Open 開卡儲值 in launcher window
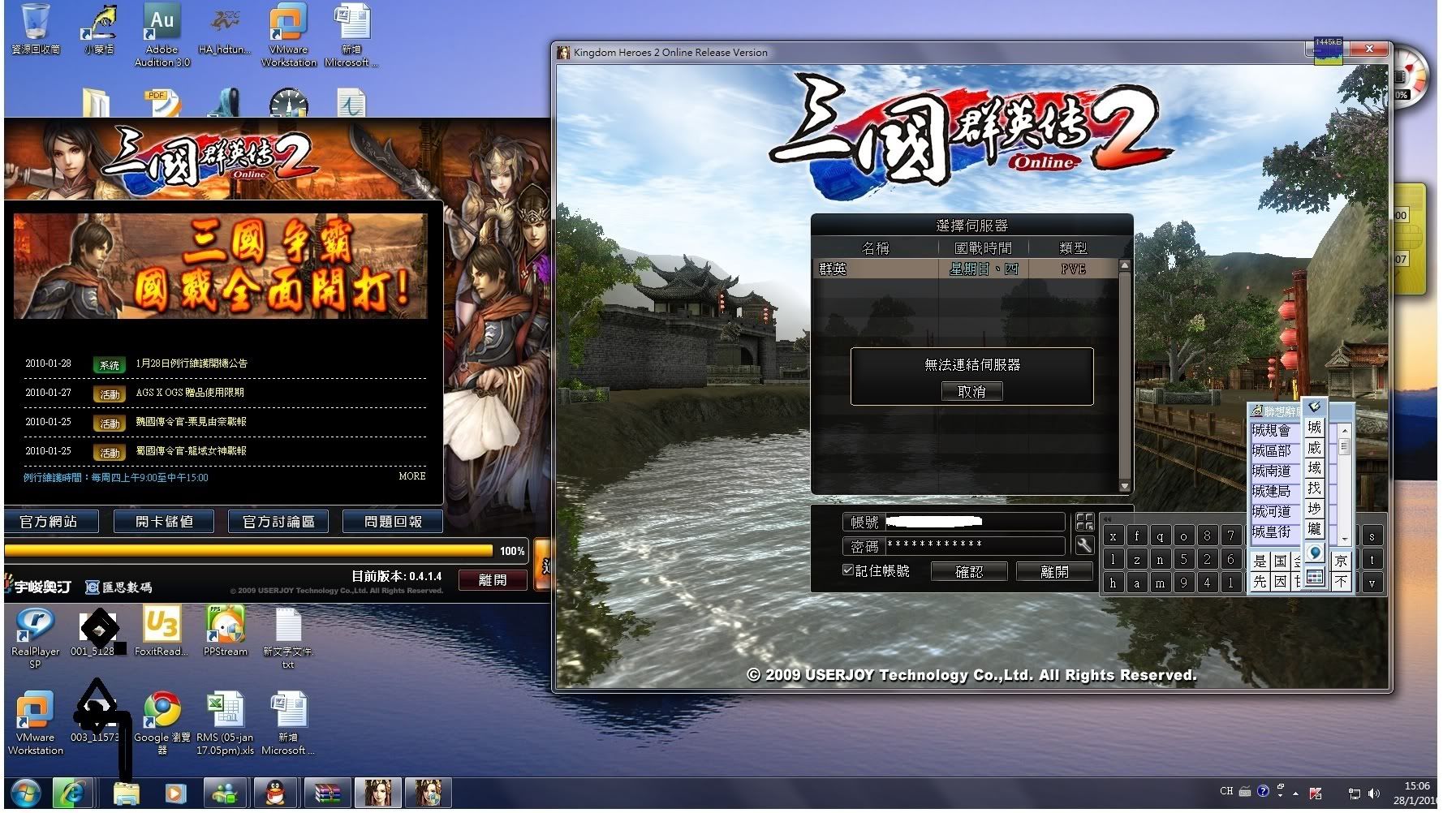This screenshot has height=813, width=1456. point(164,522)
